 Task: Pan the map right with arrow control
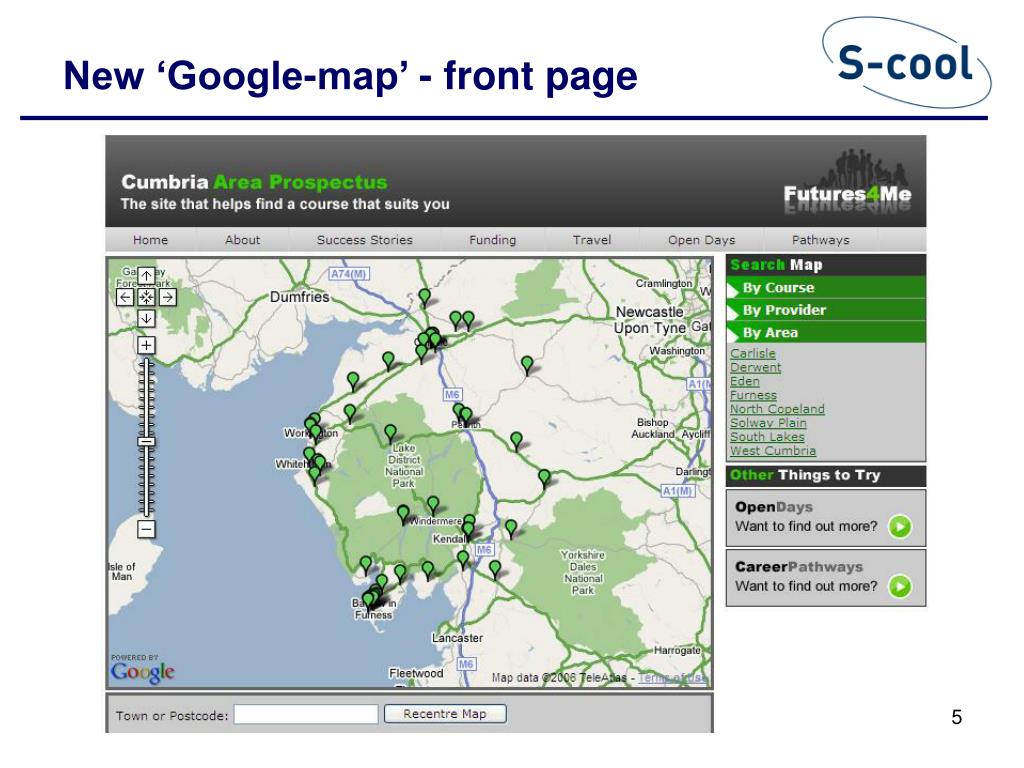pos(168,297)
